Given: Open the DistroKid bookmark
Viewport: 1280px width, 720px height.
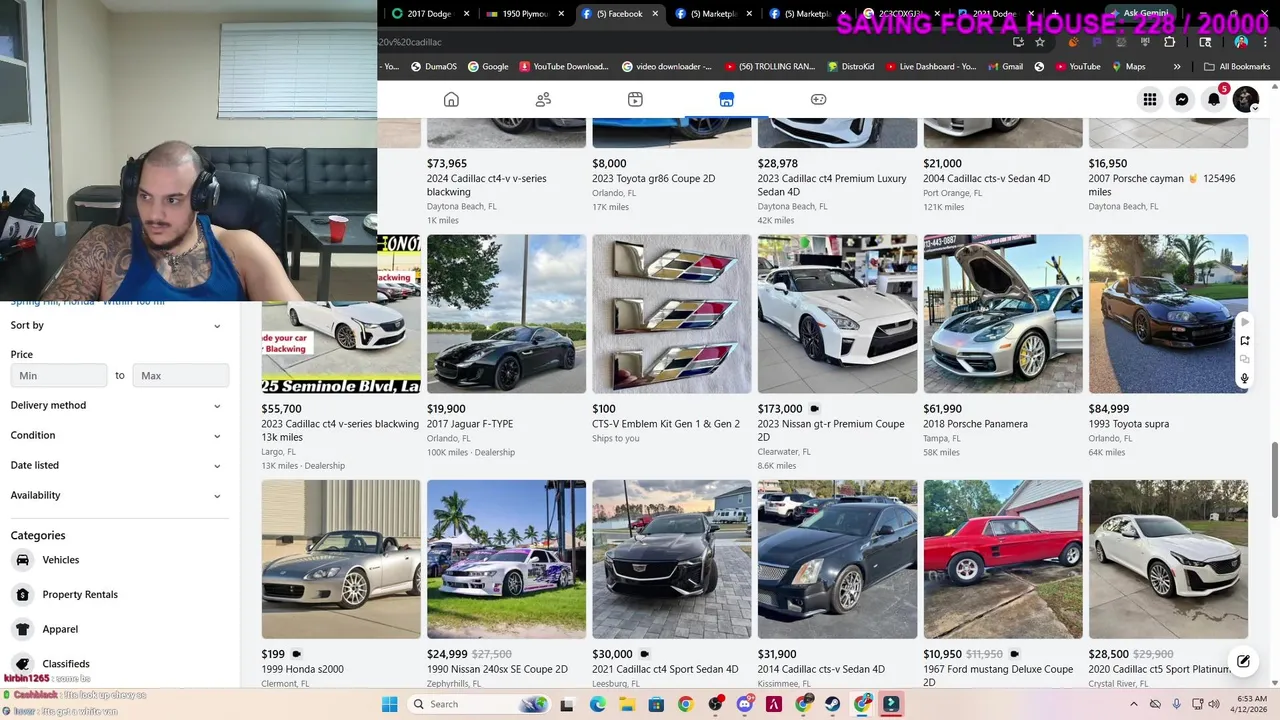Looking at the screenshot, I should coord(851,67).
